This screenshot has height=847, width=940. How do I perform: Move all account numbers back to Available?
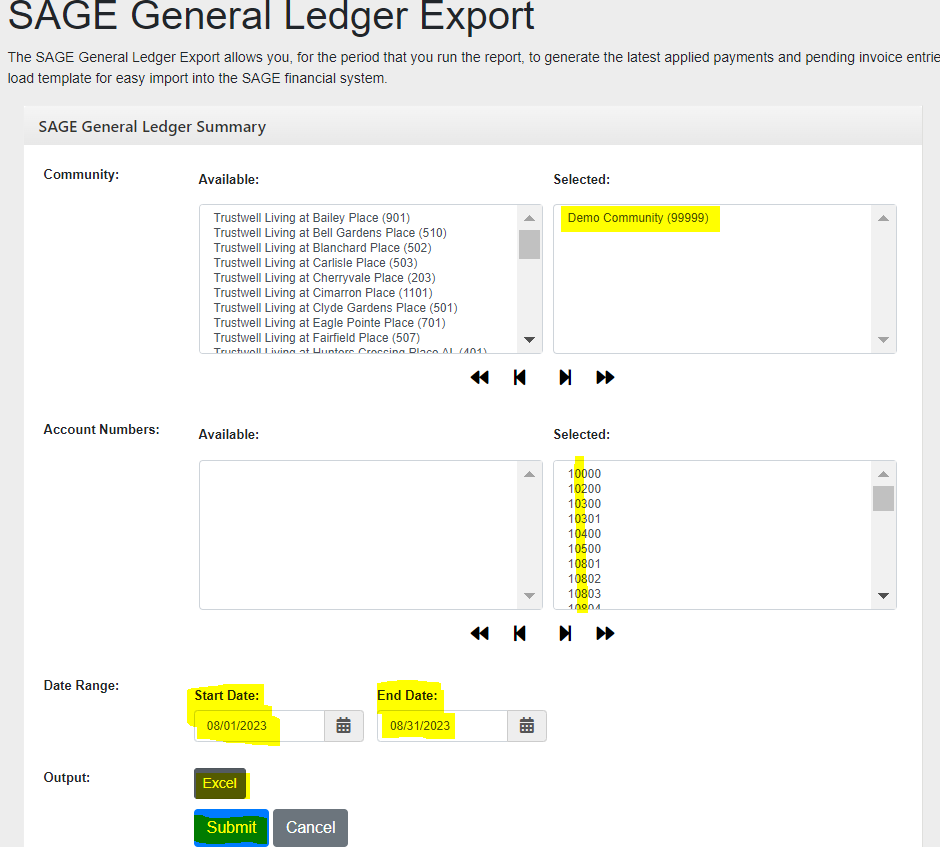[480, 634]
